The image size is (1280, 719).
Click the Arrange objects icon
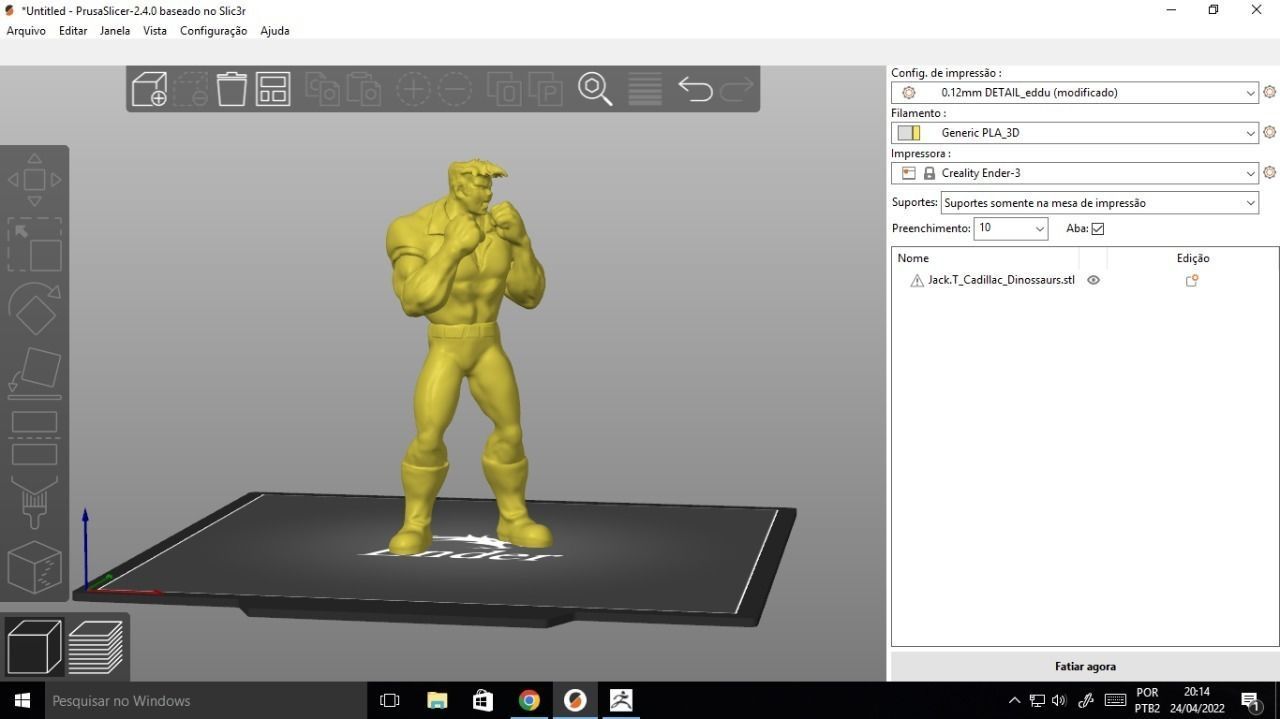[x=273, y=89]
